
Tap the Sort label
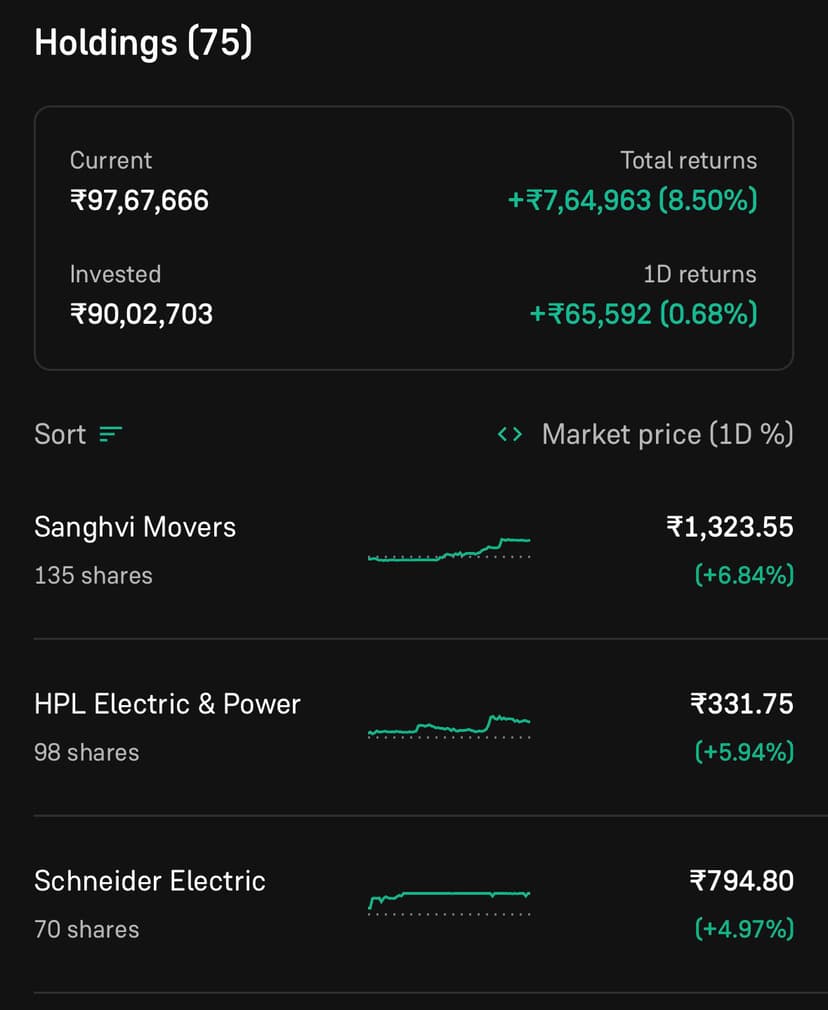60,434
